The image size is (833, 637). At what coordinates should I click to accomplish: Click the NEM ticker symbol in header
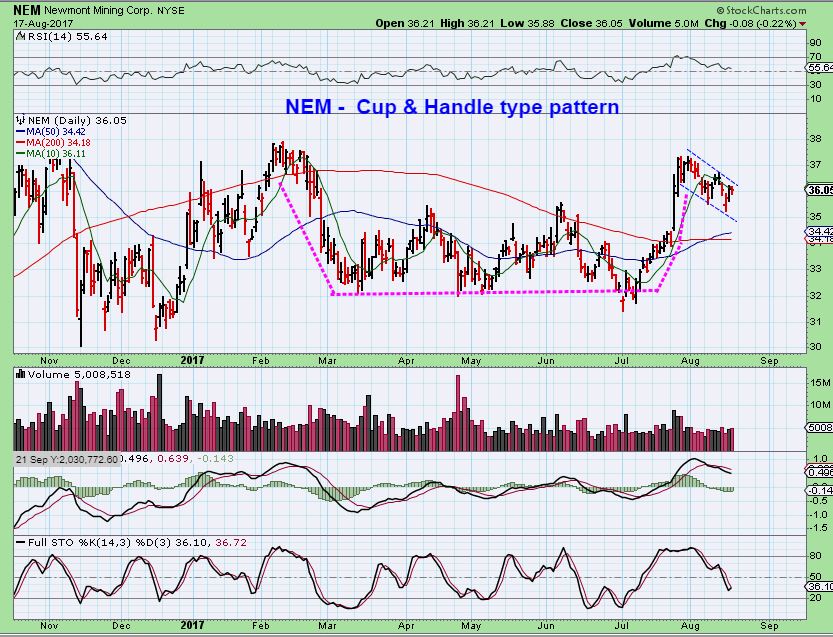[27, 10]
